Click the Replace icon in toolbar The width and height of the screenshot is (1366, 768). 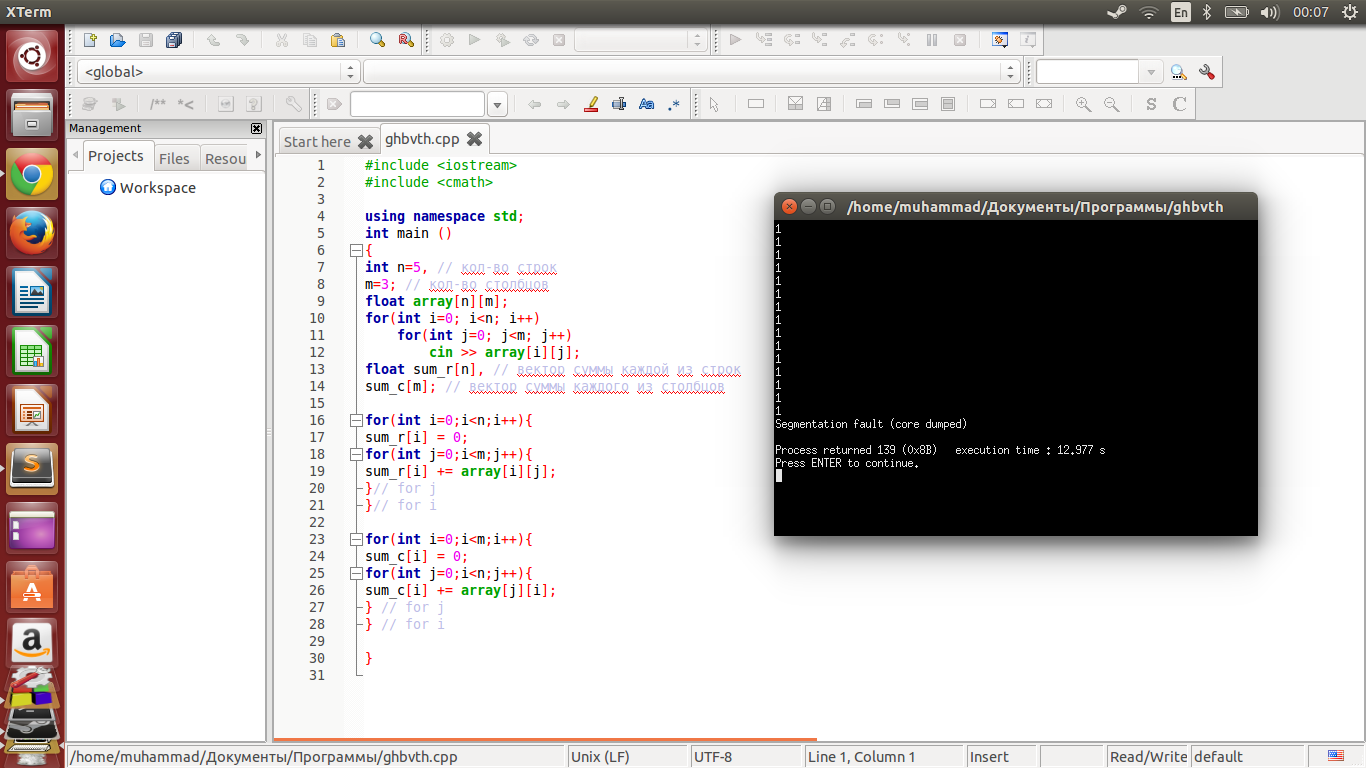(x=405, y=40)
